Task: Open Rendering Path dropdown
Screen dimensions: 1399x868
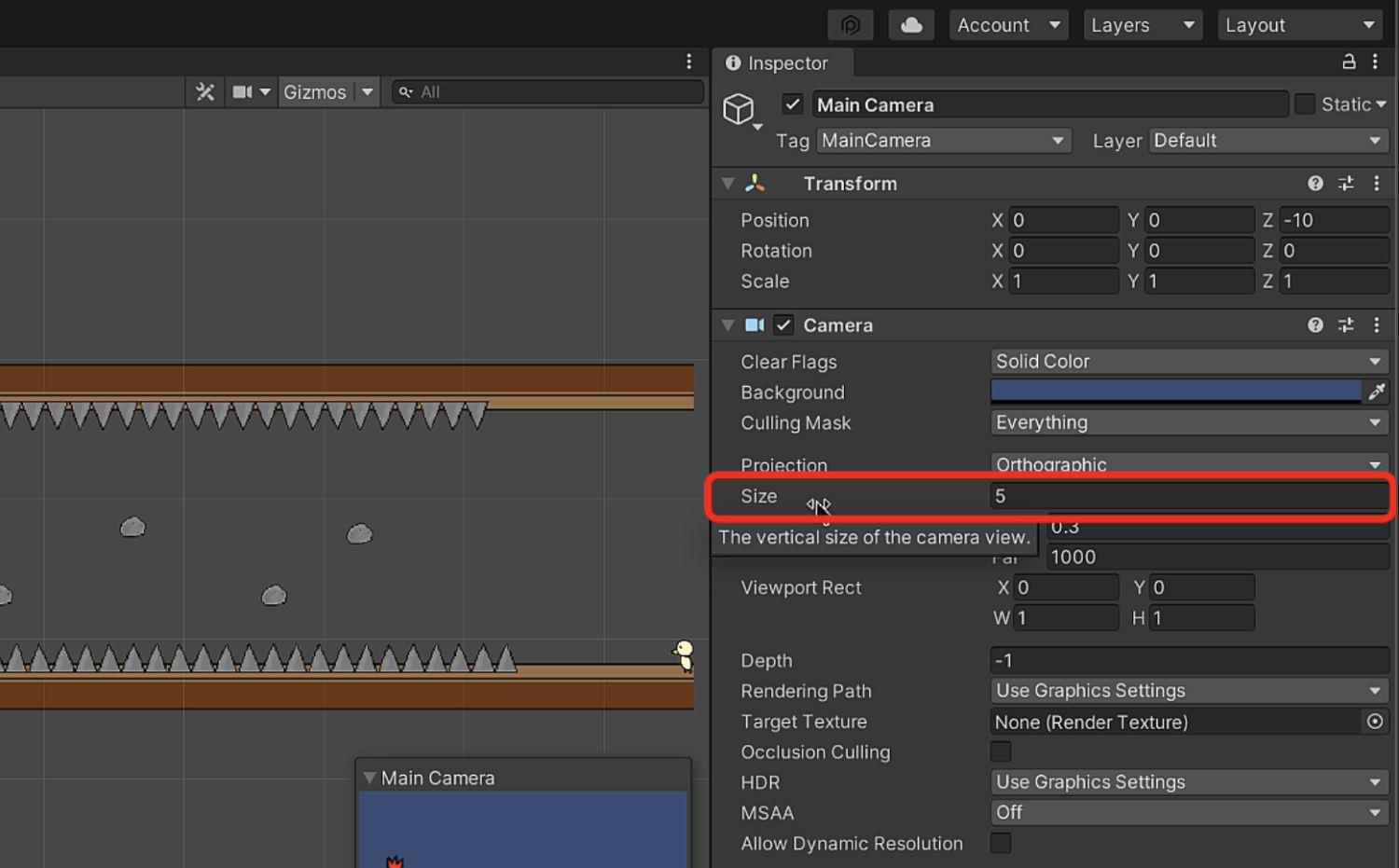Action: (1189, 691)
